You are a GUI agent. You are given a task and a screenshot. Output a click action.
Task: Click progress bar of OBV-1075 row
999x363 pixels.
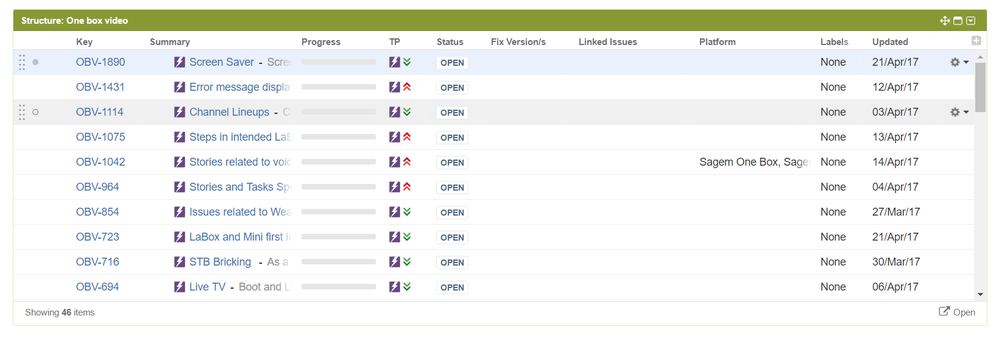click(338, 136)
